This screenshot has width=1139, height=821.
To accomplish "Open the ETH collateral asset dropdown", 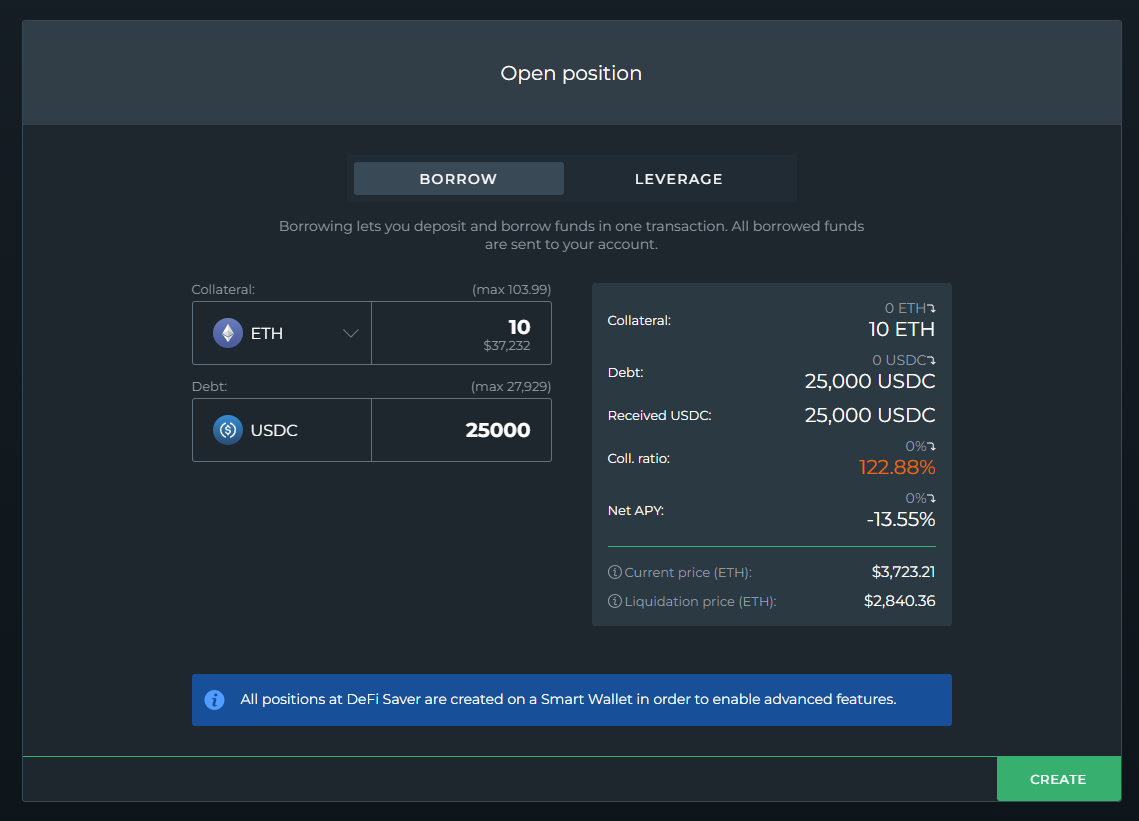I will (282, 333).
